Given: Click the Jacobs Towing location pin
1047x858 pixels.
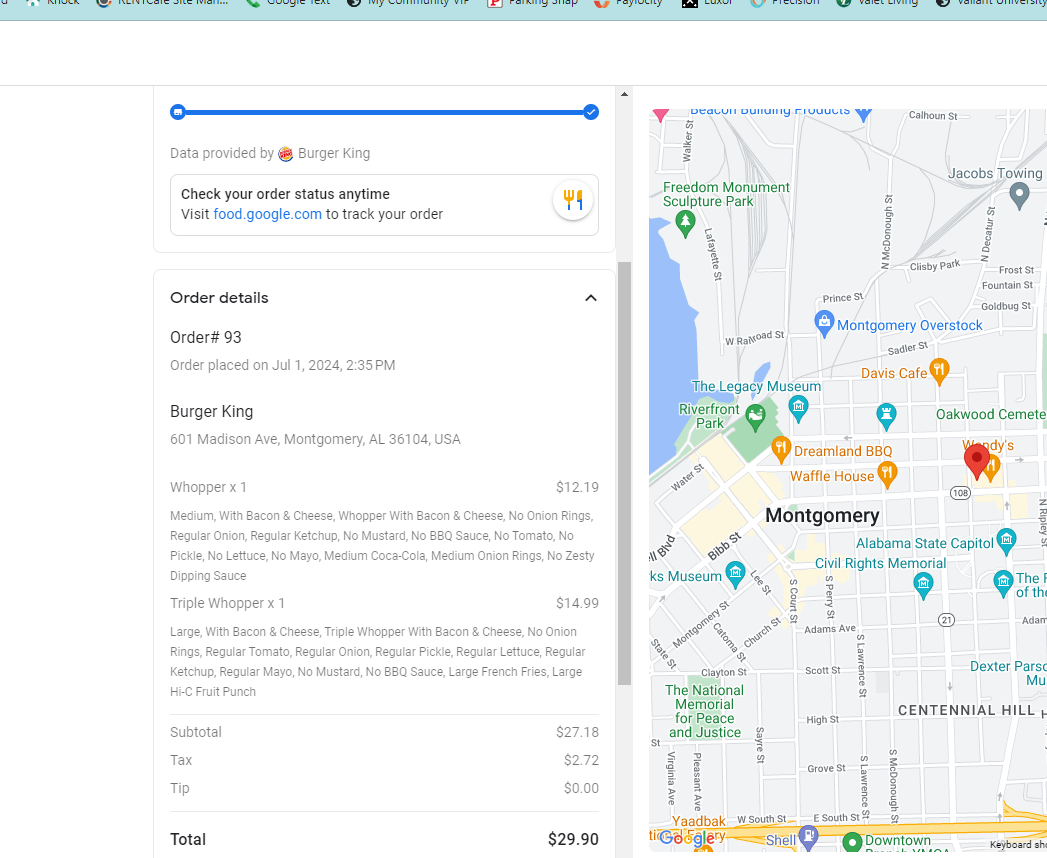Looking at the screenshot, I should click(x=1019, y=195).
